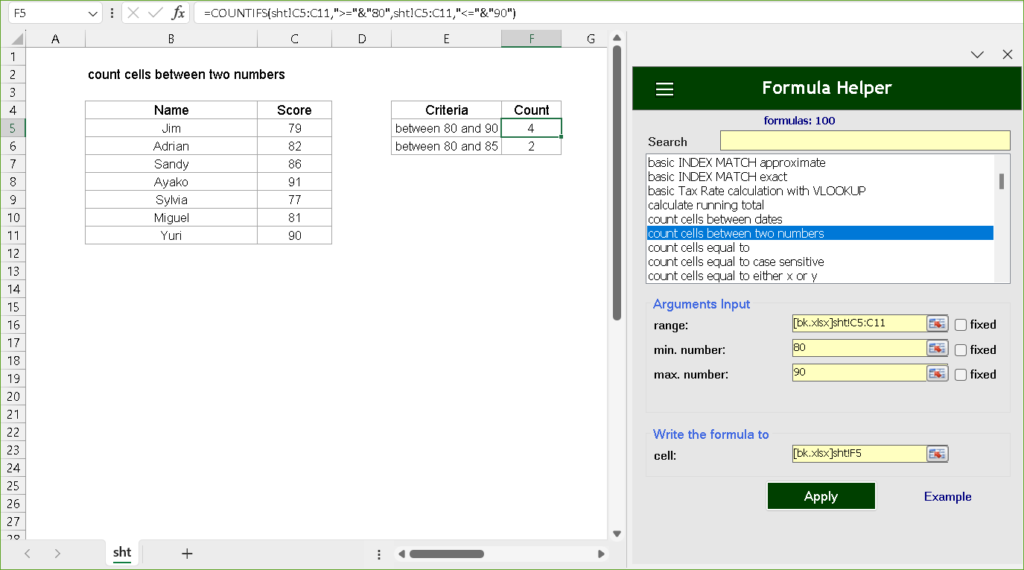Image resolution: width=1024 pixels, height=570 pixels.
Task: Click the formula bar Cancel X icon
Action: pyautogui.click(x=133, y=13)
